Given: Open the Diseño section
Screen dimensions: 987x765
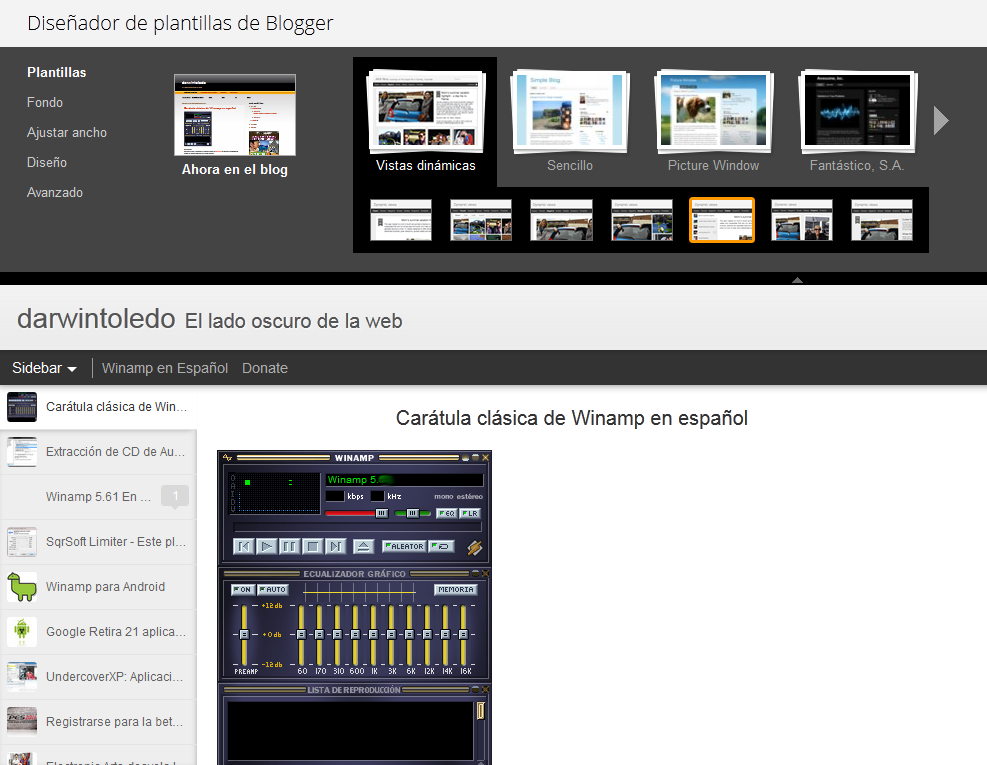Looking at the screenshot, I should click(x=47, y=162).
